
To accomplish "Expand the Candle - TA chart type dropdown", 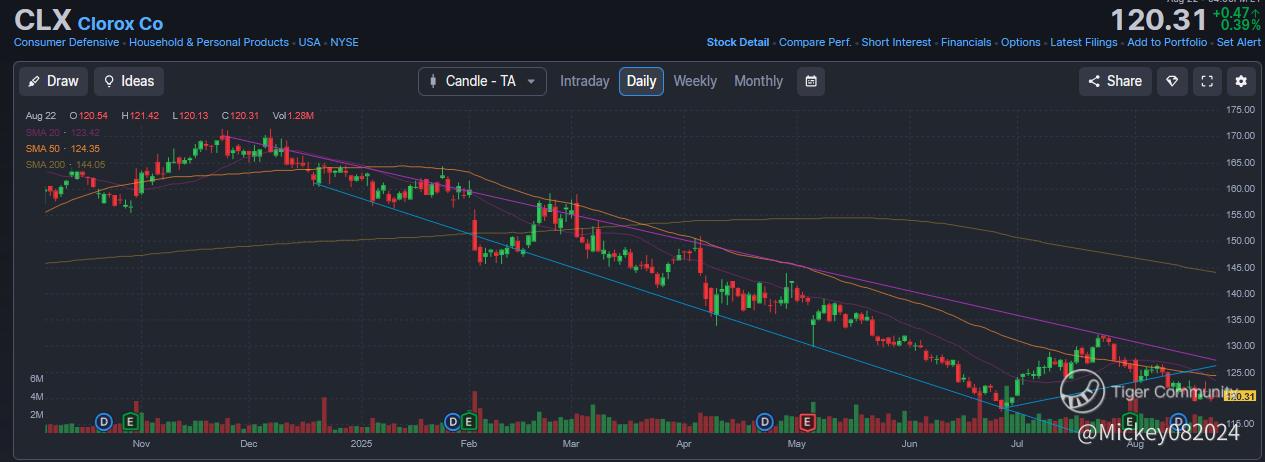I will (482, 81).
